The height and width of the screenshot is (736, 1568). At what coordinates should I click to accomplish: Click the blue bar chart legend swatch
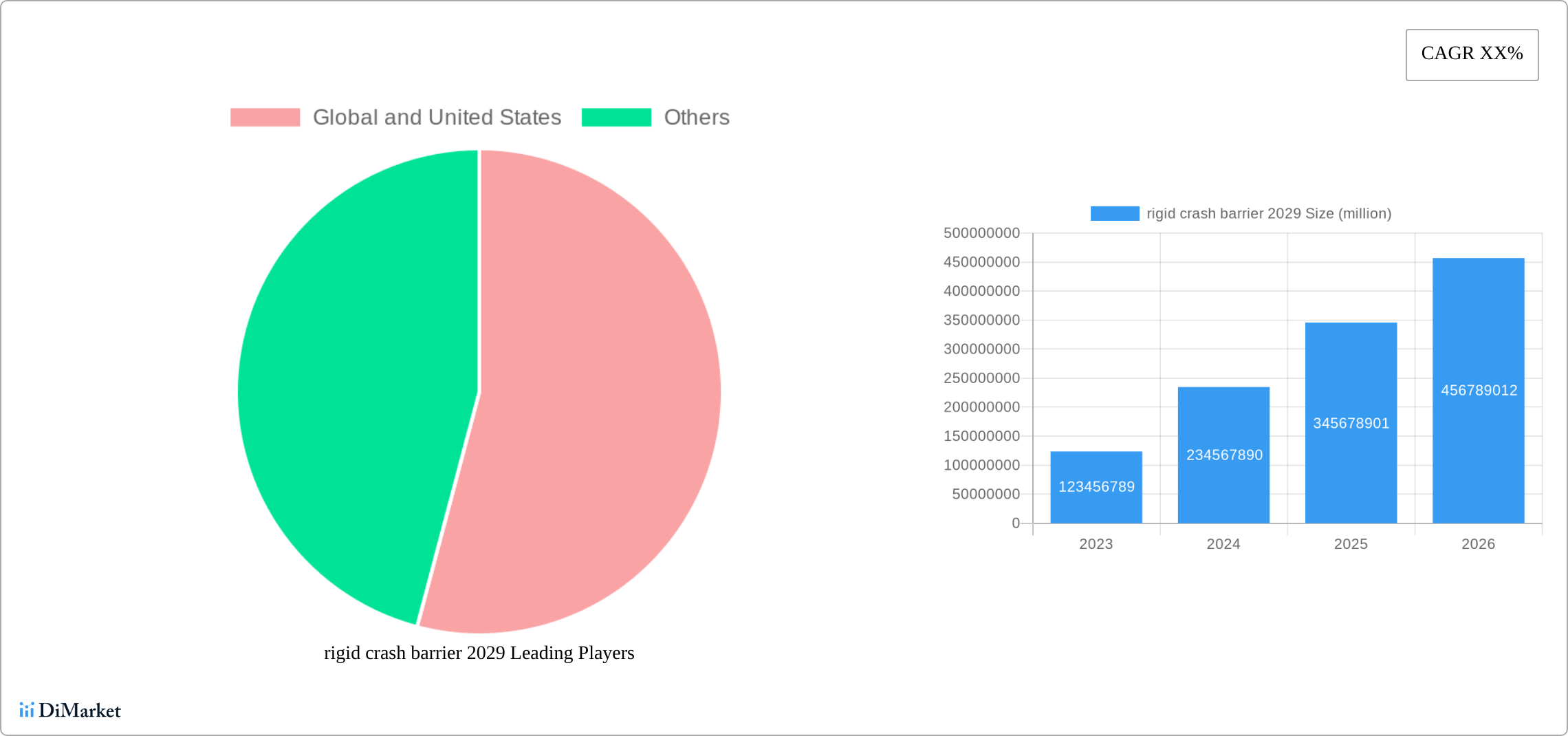tap(1114, 214)
